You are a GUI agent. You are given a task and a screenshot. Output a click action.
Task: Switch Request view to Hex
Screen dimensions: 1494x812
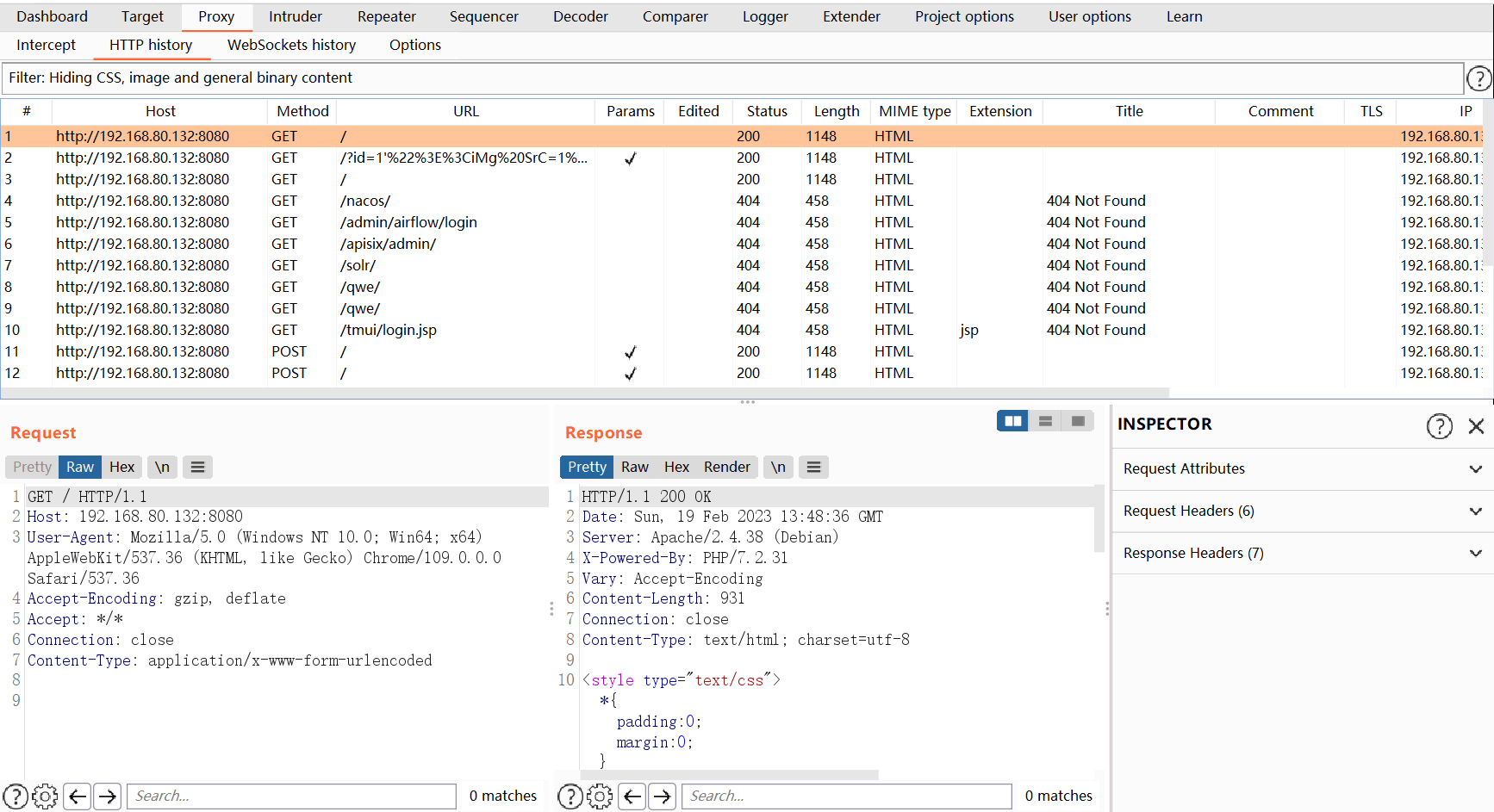tap(121, 467)
